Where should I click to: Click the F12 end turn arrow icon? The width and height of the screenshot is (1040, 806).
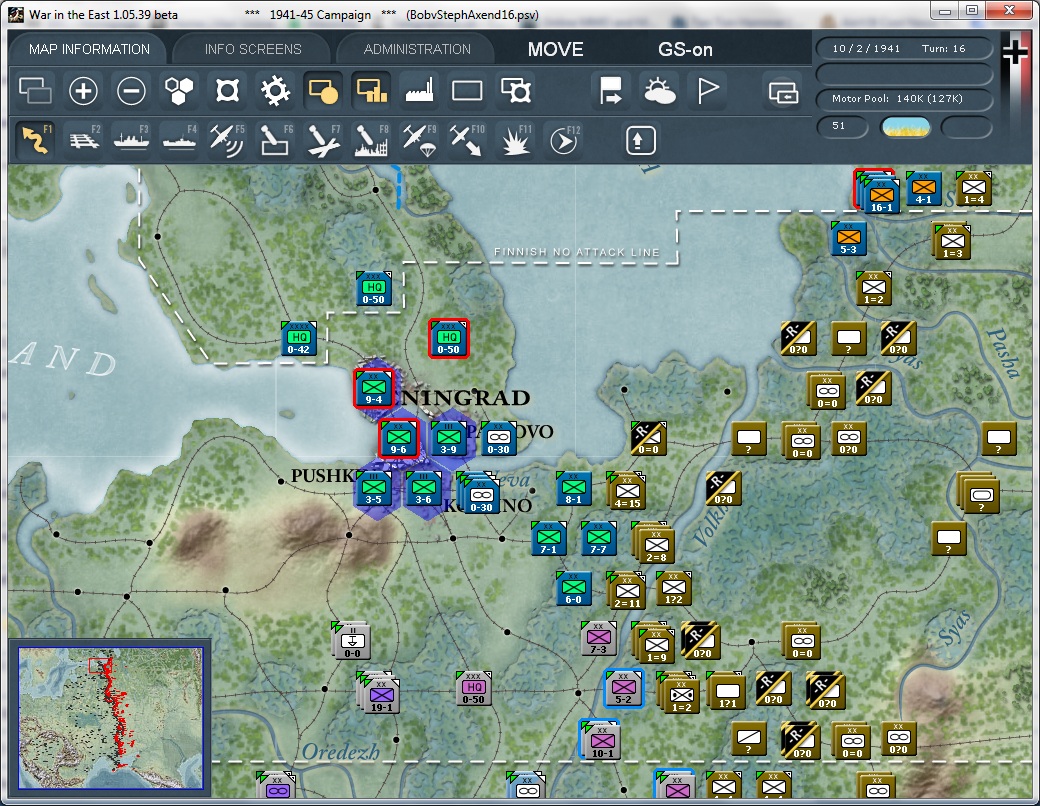tap(564, 139)
